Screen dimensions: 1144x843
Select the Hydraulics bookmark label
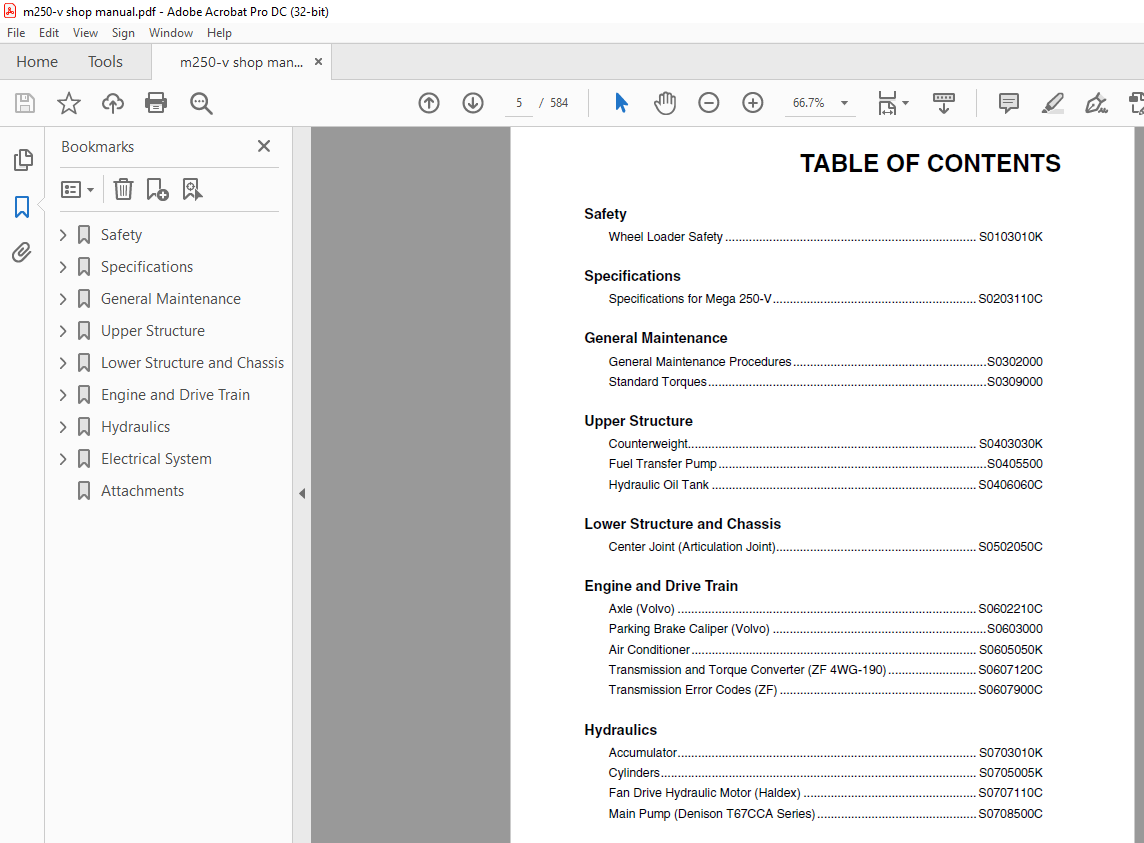[x=136, y=427]
